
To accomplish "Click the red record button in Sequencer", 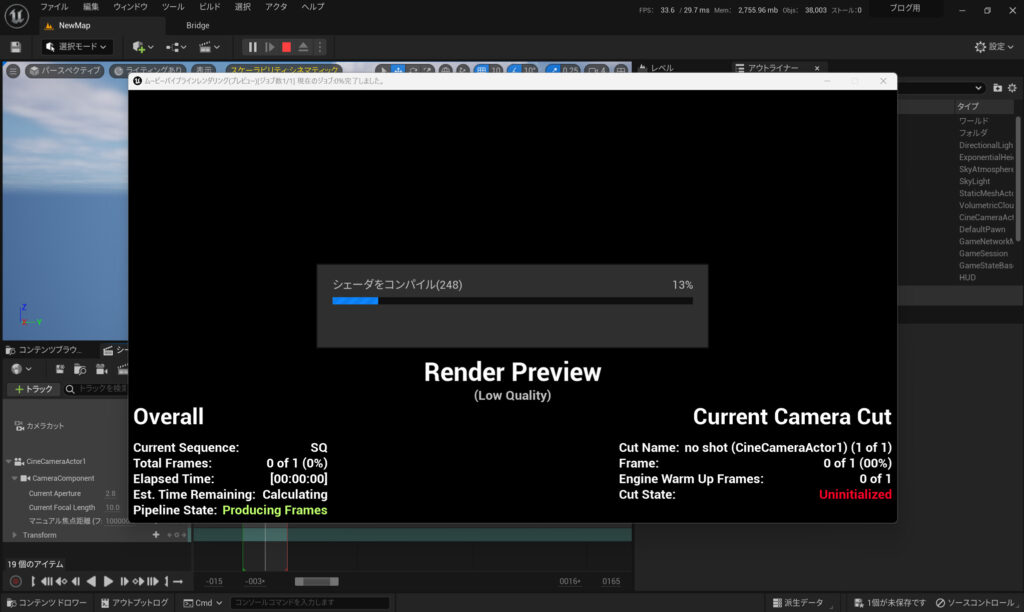I will (16, 581).
